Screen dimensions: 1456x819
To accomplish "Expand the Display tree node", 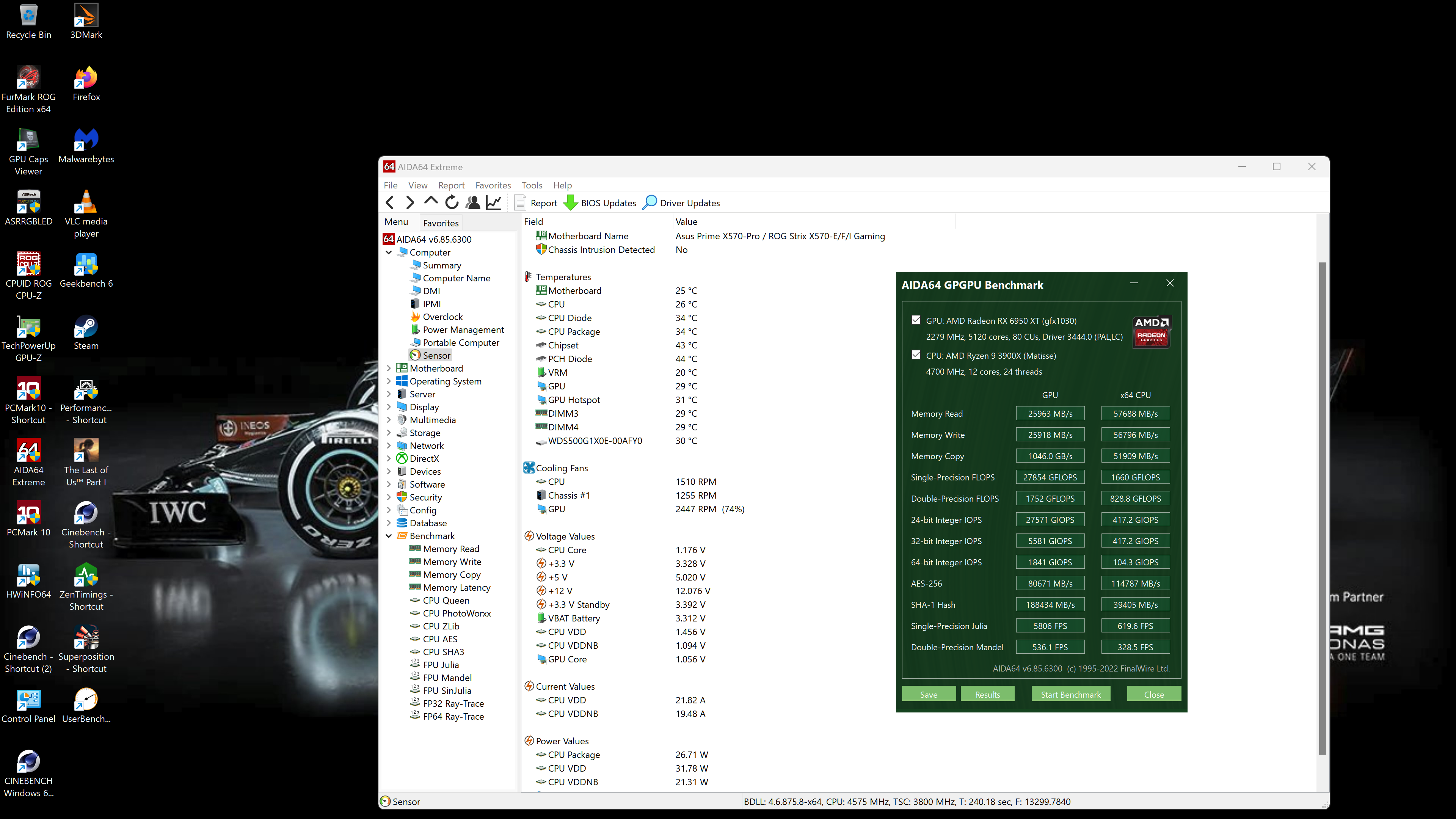I will (389, 407).
